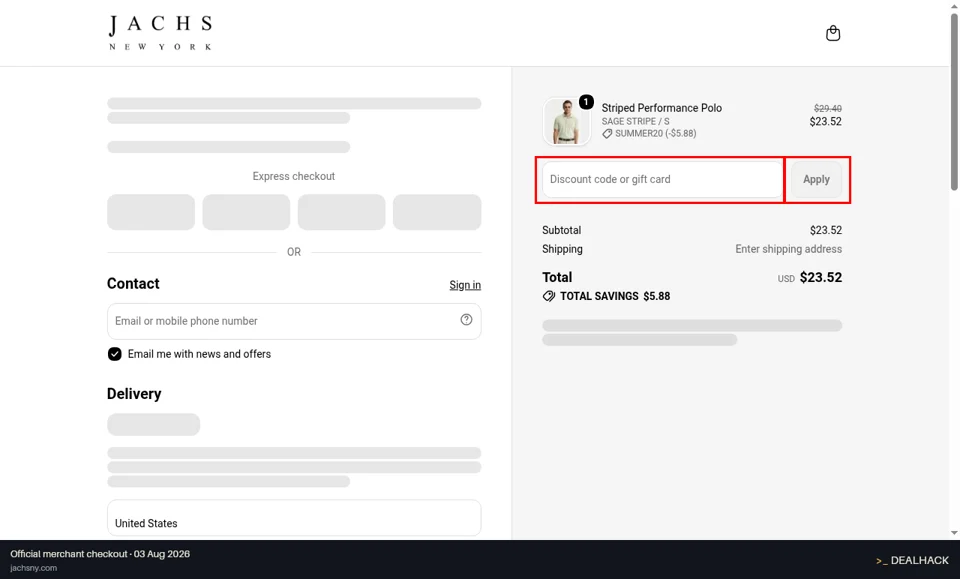The height and width of the screenshot is (579, 960).
Task: Click the Total Savings tag icon
Action: 549,296
